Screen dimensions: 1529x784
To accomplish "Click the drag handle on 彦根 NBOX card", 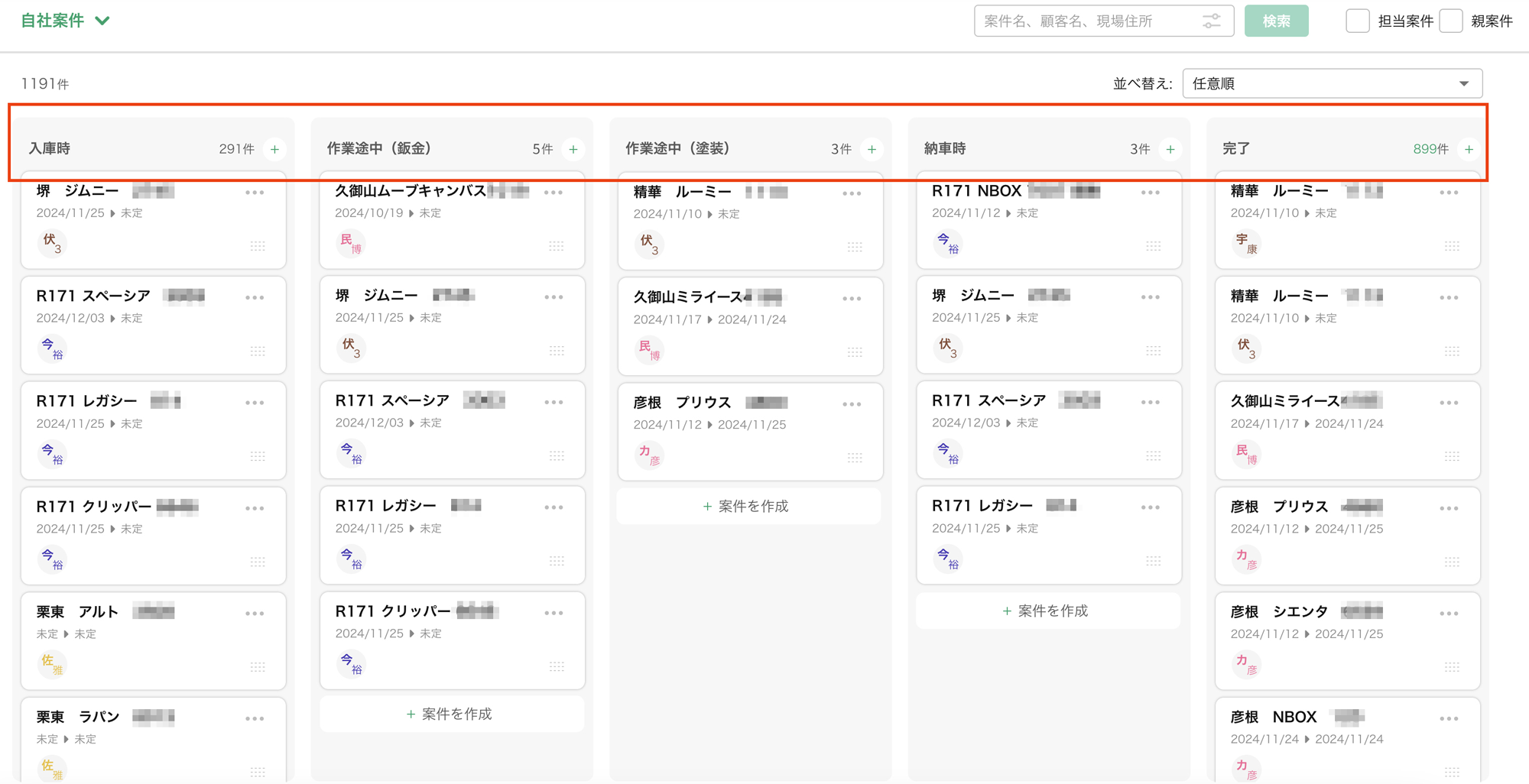I will click(x=1452, y=771).
